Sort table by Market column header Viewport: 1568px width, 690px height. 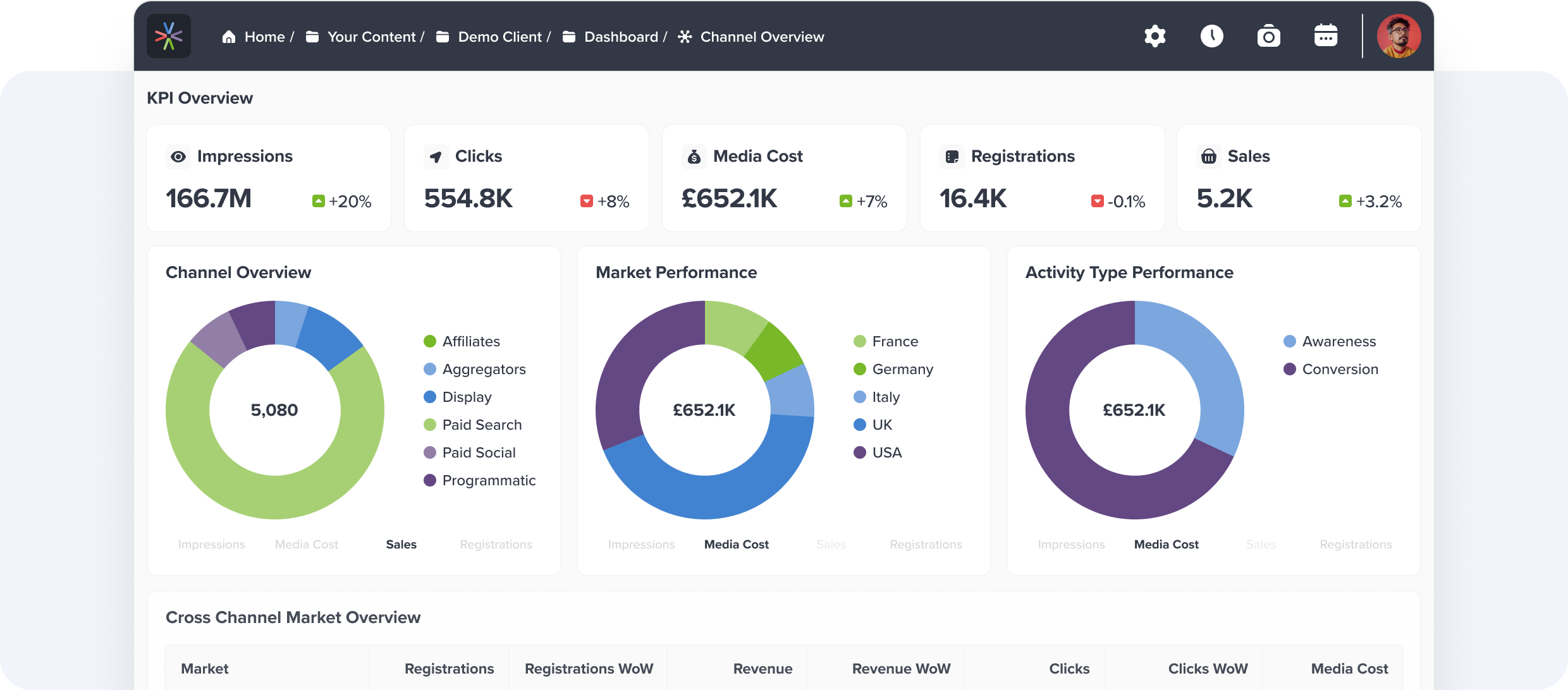[204, 669]
